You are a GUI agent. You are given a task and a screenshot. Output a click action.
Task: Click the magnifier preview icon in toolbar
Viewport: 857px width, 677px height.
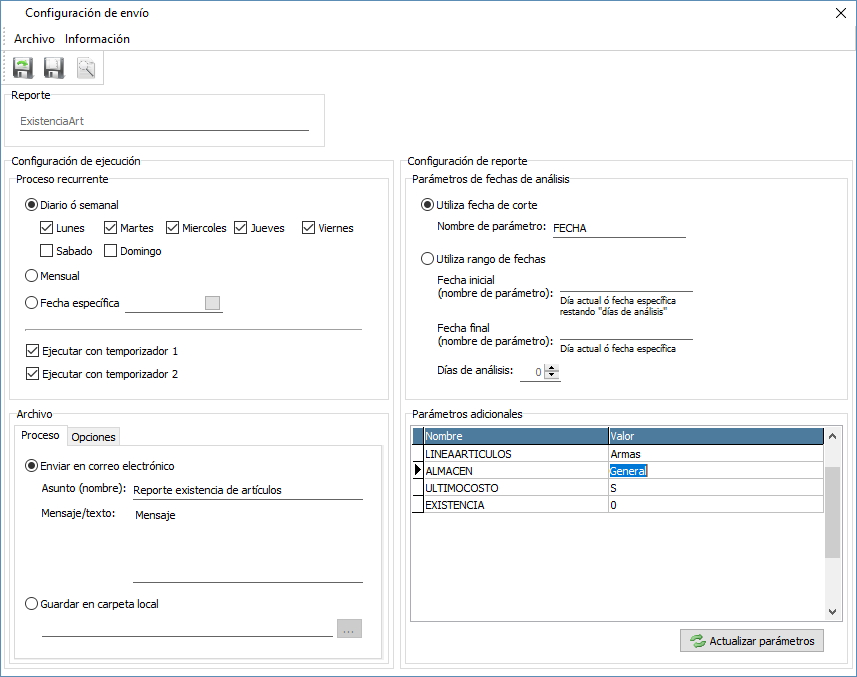pos(86,68)
